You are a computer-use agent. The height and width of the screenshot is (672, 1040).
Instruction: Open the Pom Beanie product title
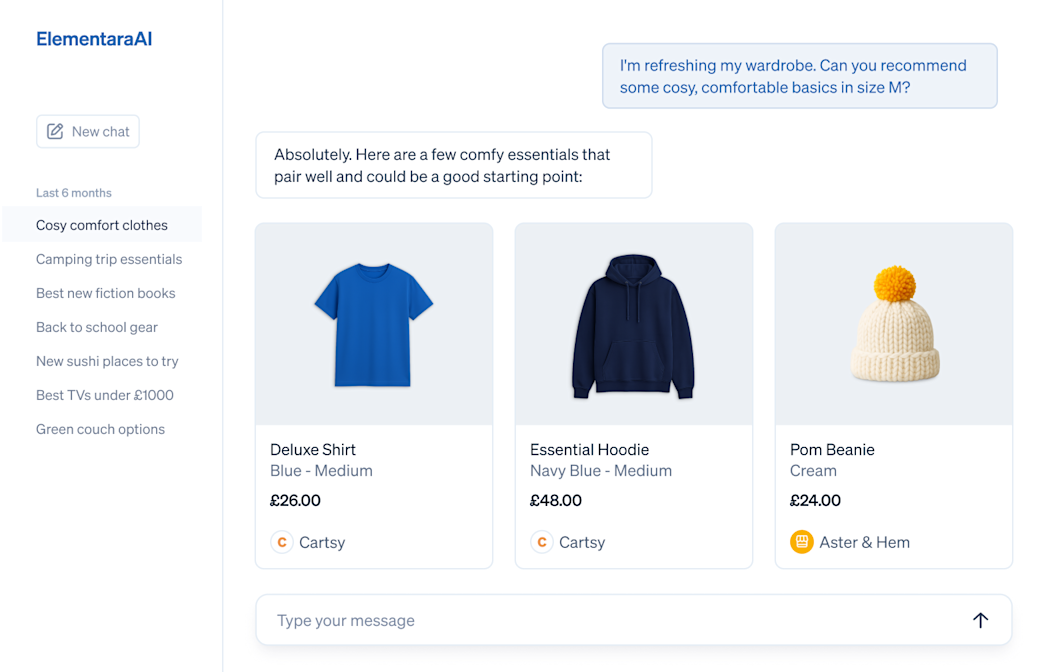point(832,450)
